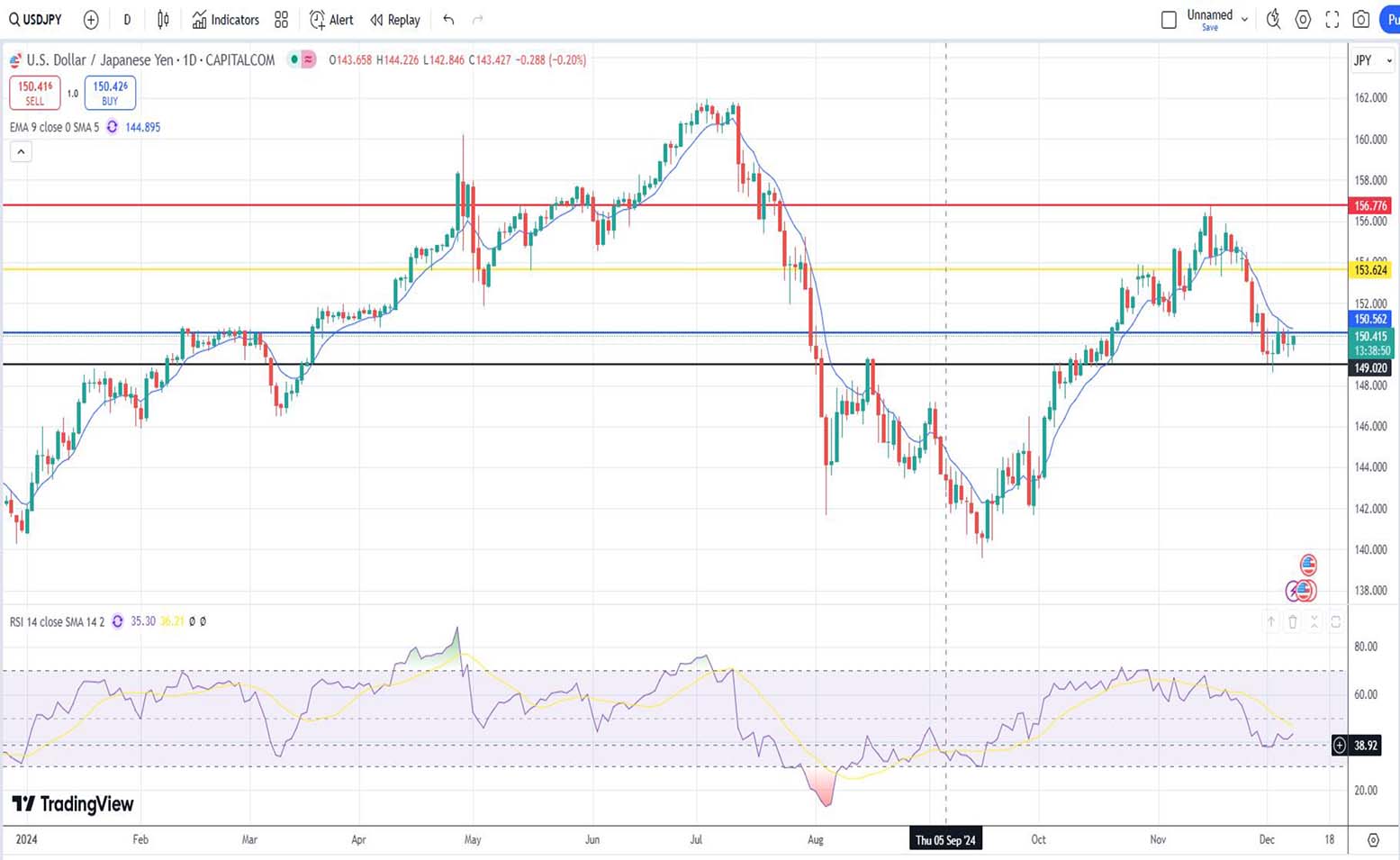Open the Indicators menu
The width and height of the screenshot is (1400, 860).
pos(225,20)
